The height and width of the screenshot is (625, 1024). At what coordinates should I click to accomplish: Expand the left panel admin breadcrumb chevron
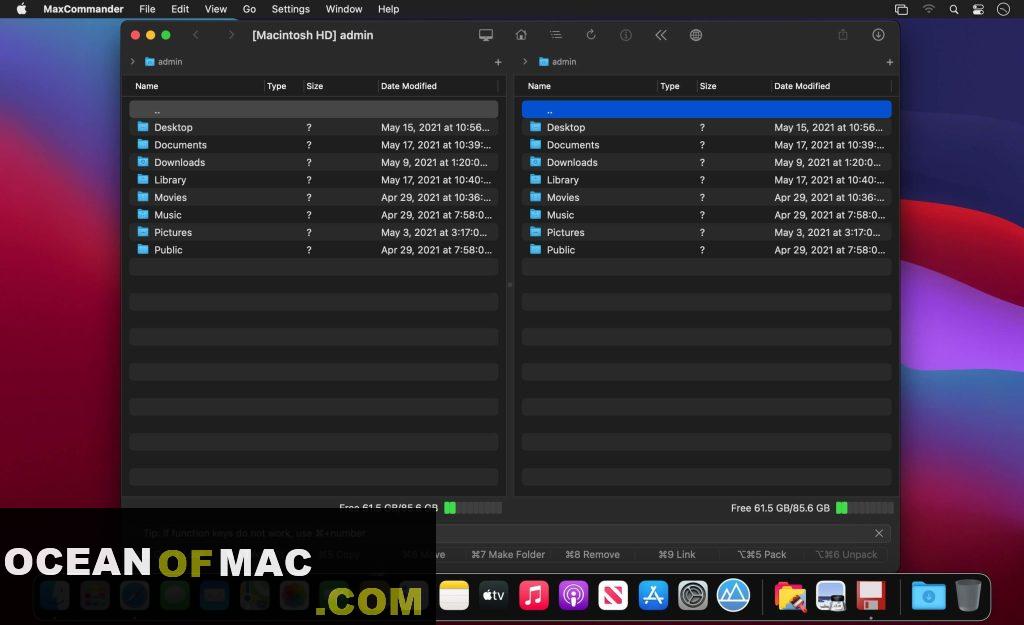coord(133,61)
